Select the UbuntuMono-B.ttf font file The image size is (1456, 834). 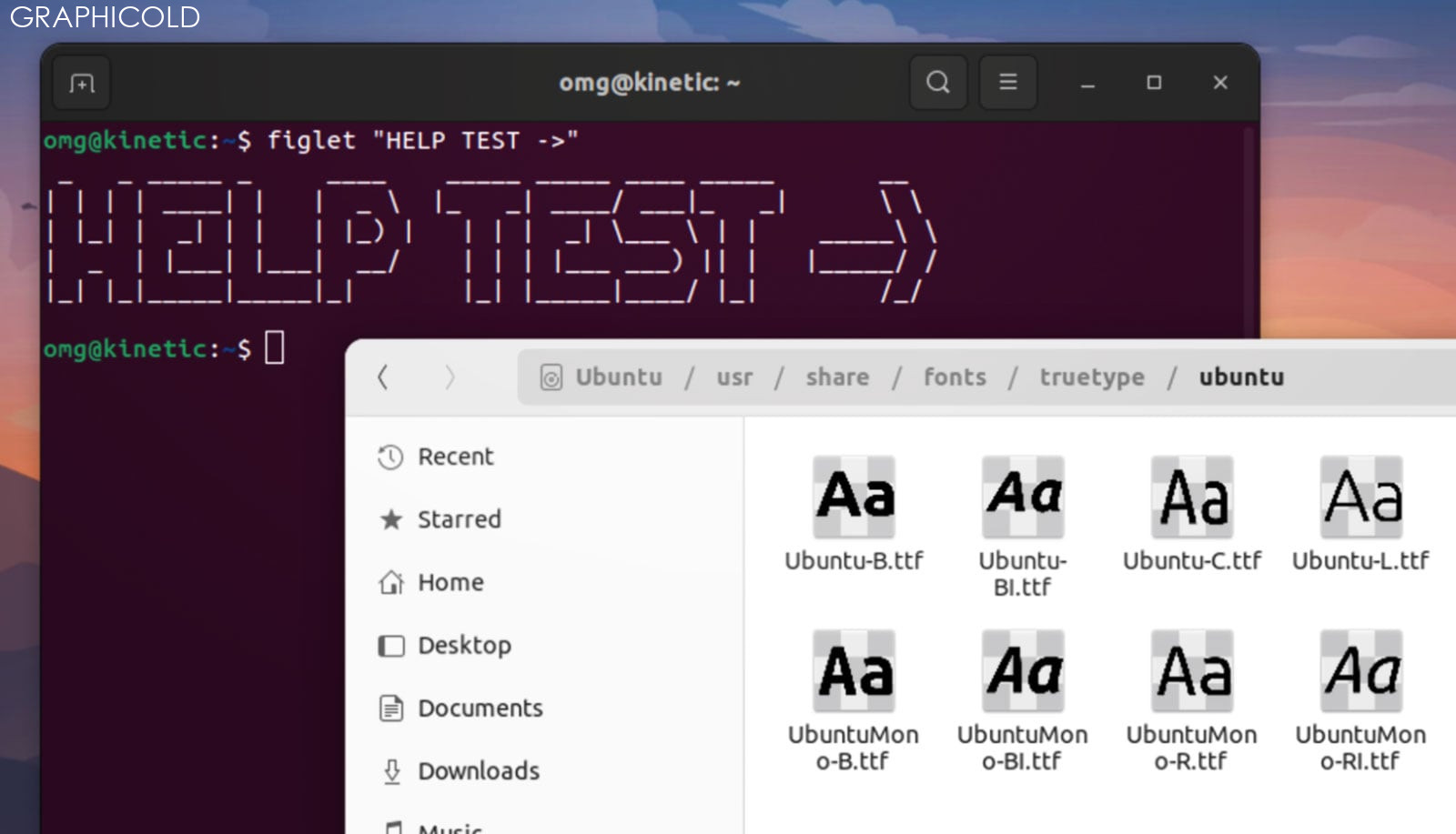(854, 701)
